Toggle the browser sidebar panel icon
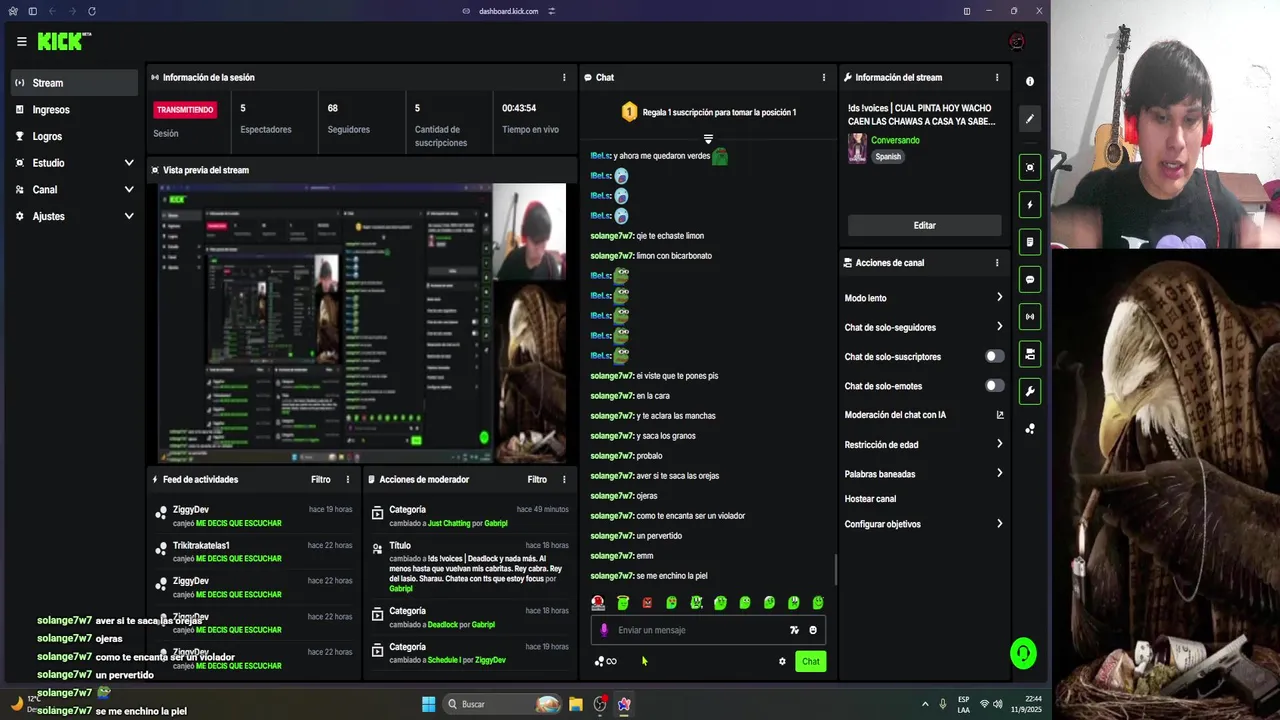Image resolution: width=1280 pixels, height=720 pixels. coord(33,11)
